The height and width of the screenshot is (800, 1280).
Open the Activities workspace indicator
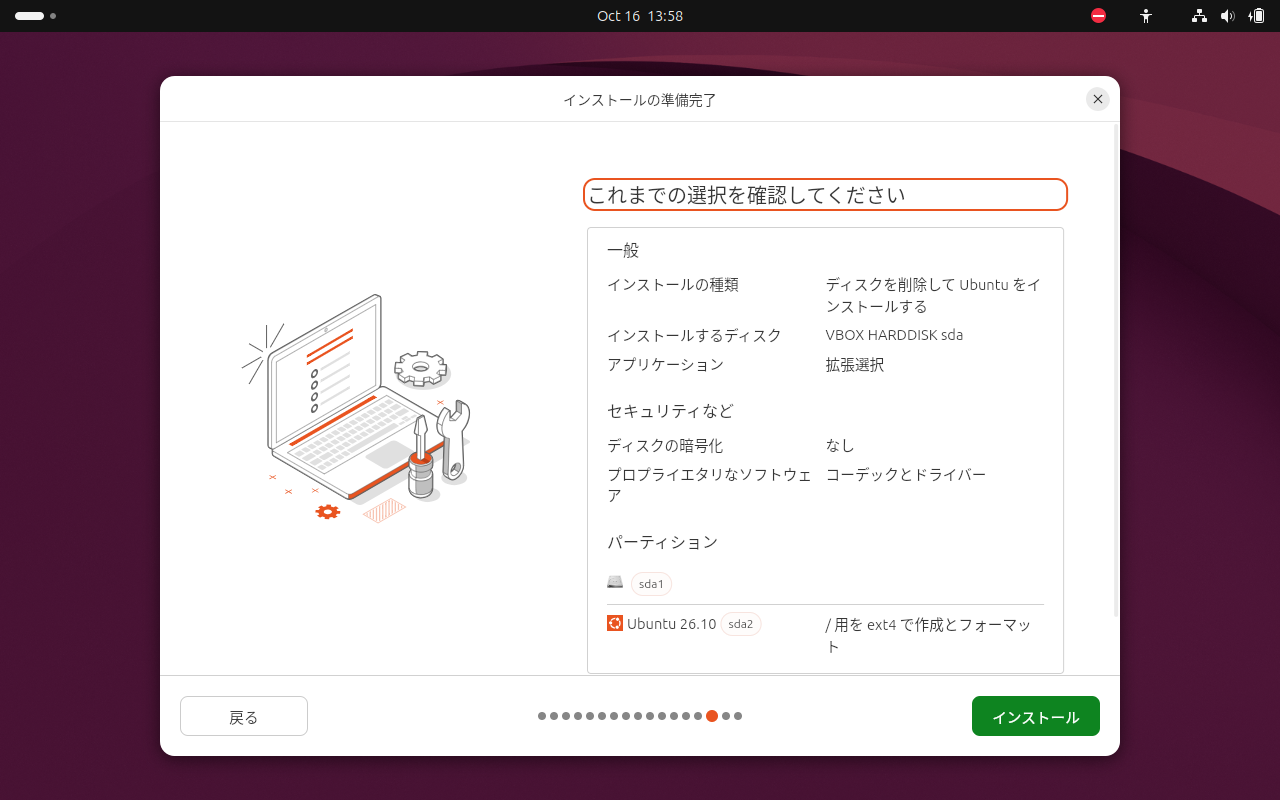point(35,16)
